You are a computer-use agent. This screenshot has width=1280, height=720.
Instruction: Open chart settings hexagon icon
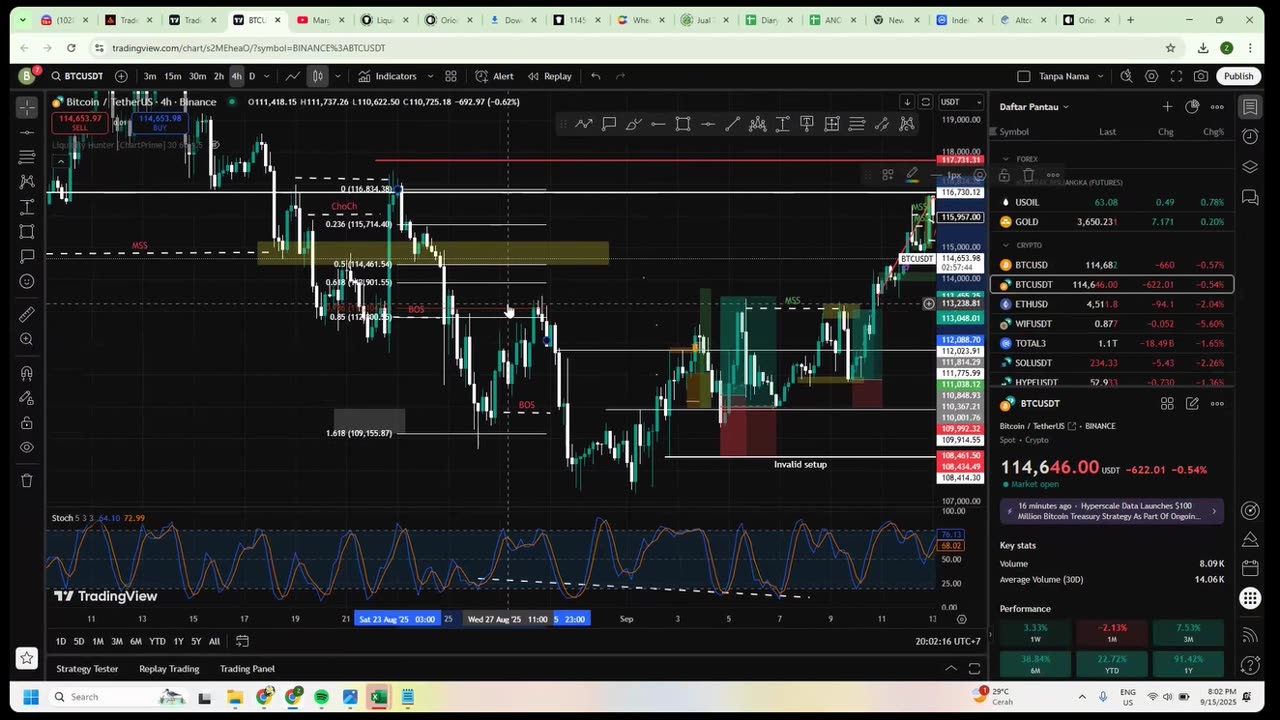click(x=1151, y=76)
